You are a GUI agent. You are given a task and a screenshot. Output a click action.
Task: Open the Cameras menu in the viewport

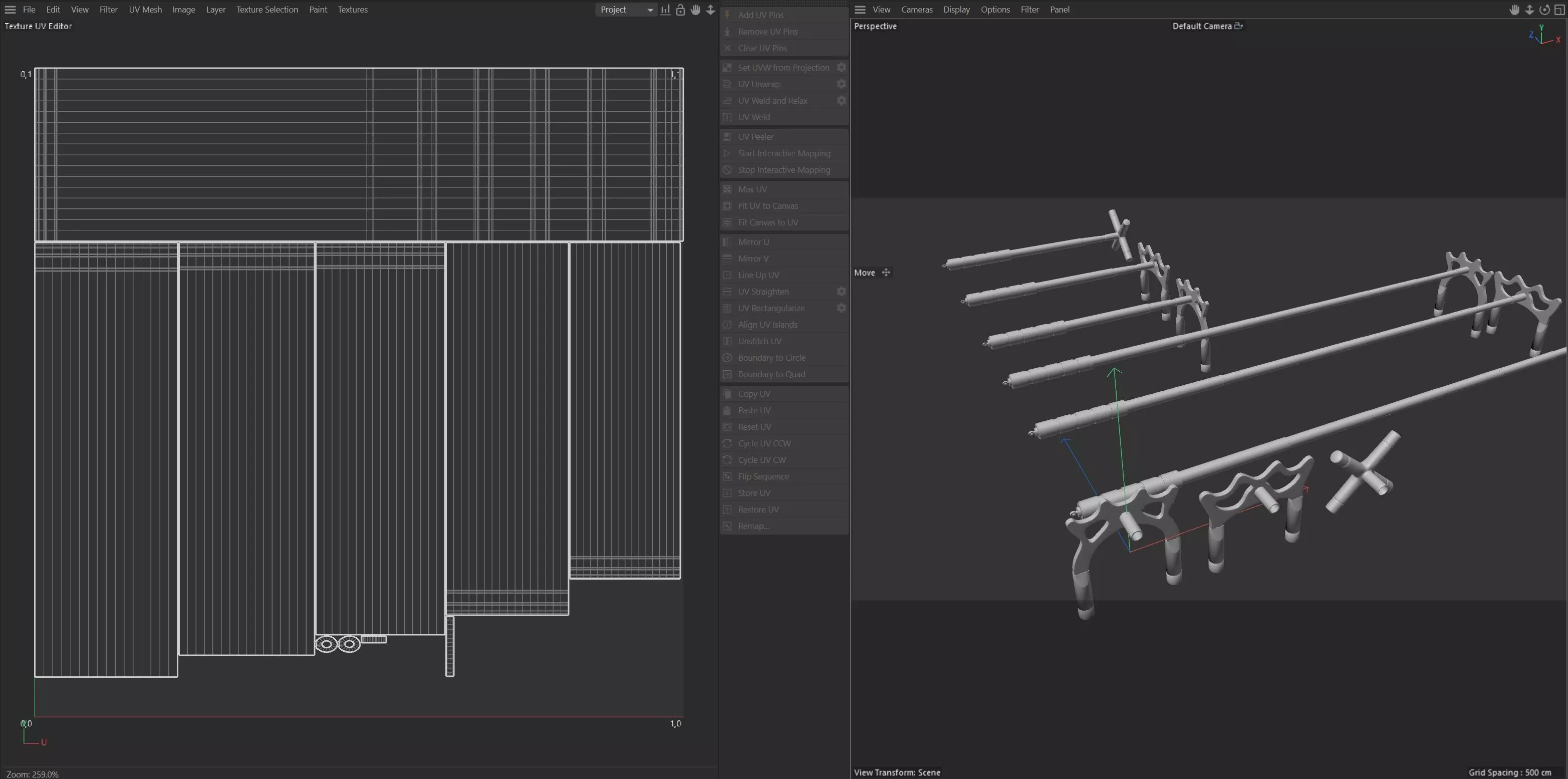(916, 10)
